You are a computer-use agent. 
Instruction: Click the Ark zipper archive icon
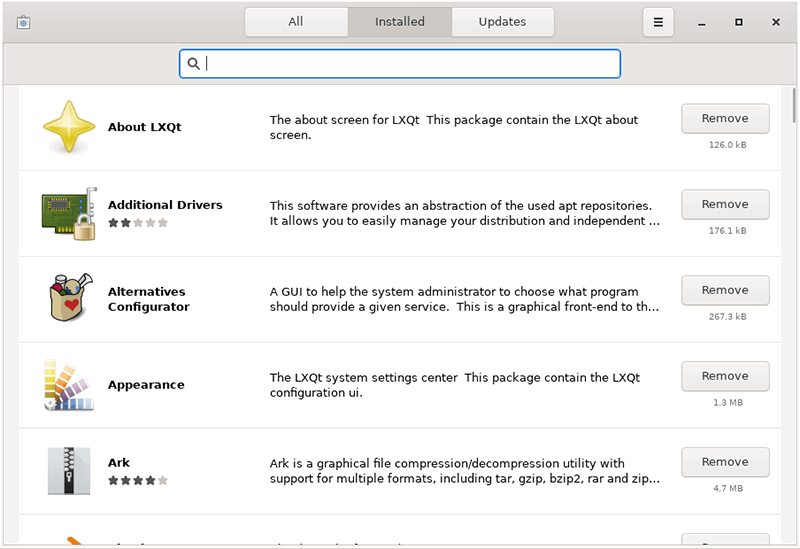coord(69,471)
